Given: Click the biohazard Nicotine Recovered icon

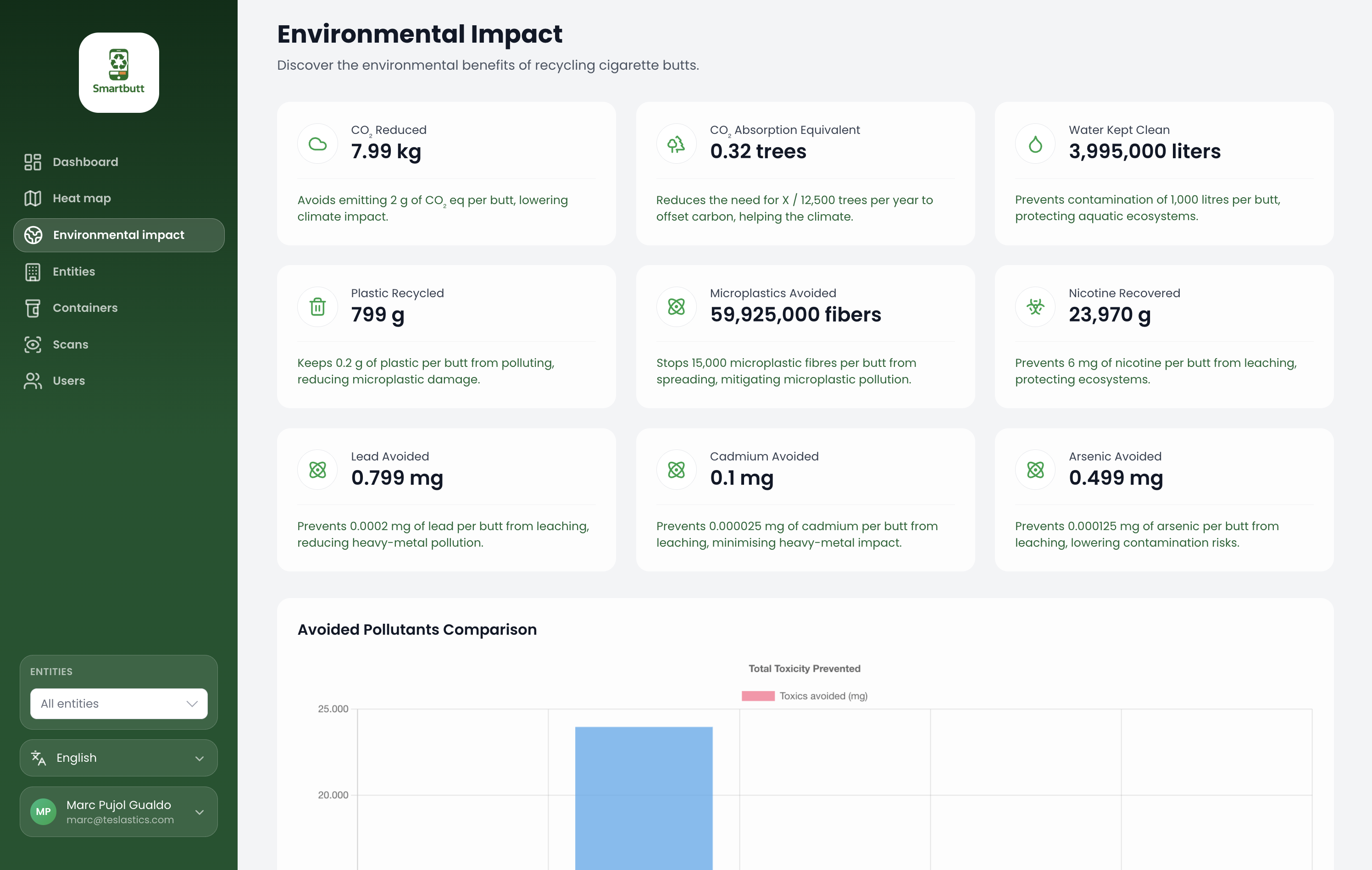Looking at the screenshot, I should click(x=1035, y=307).
